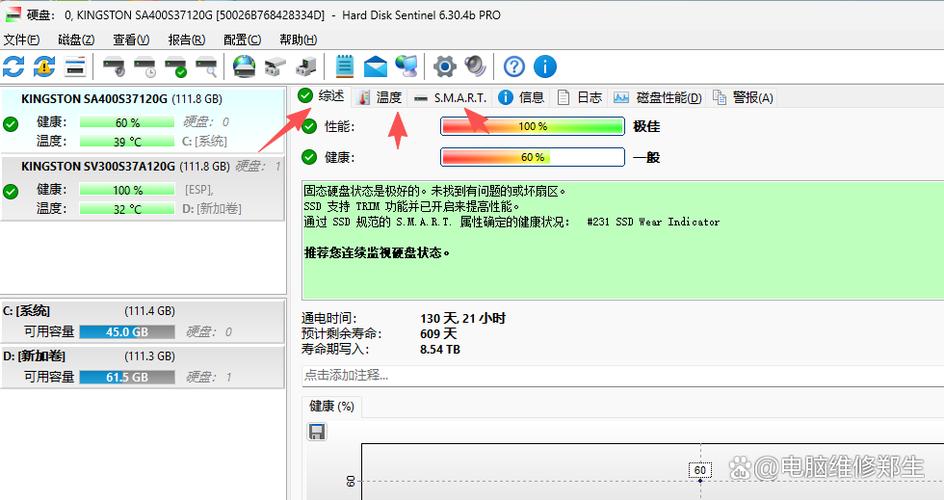
Task: Click the network computer with globe icon
Action: [x=406, y=66]
